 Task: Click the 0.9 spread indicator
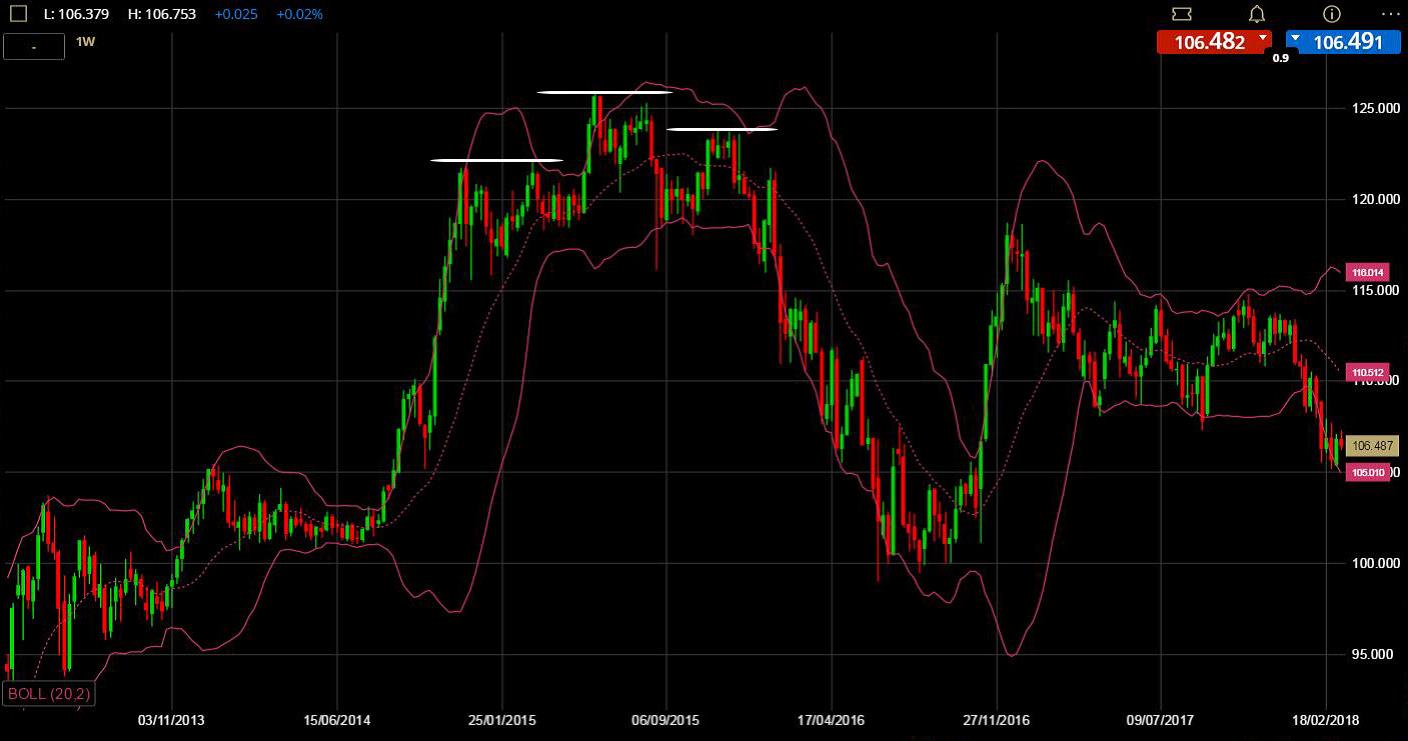(1280, 58)
